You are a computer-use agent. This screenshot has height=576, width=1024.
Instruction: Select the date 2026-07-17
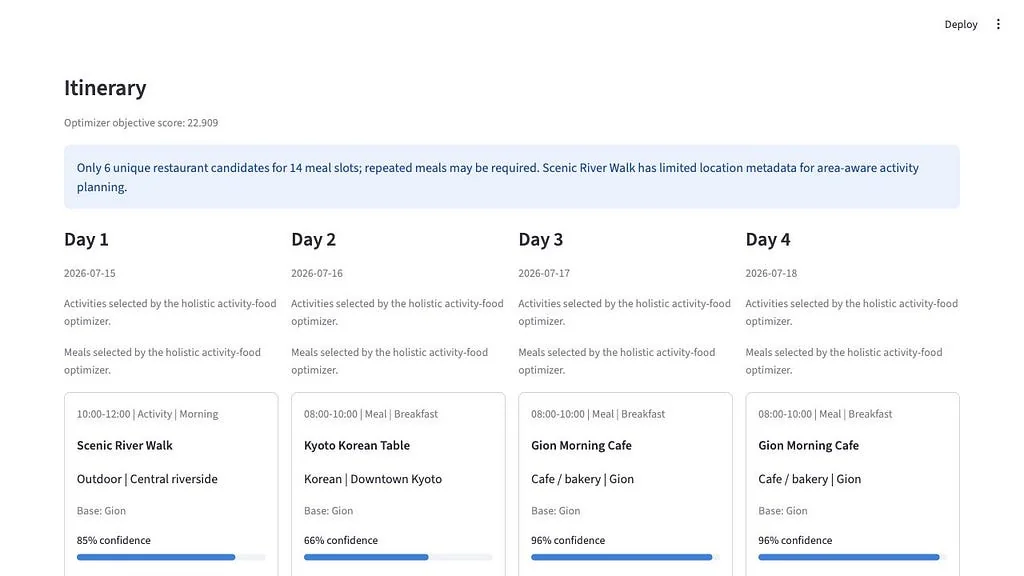coord(544,273)
